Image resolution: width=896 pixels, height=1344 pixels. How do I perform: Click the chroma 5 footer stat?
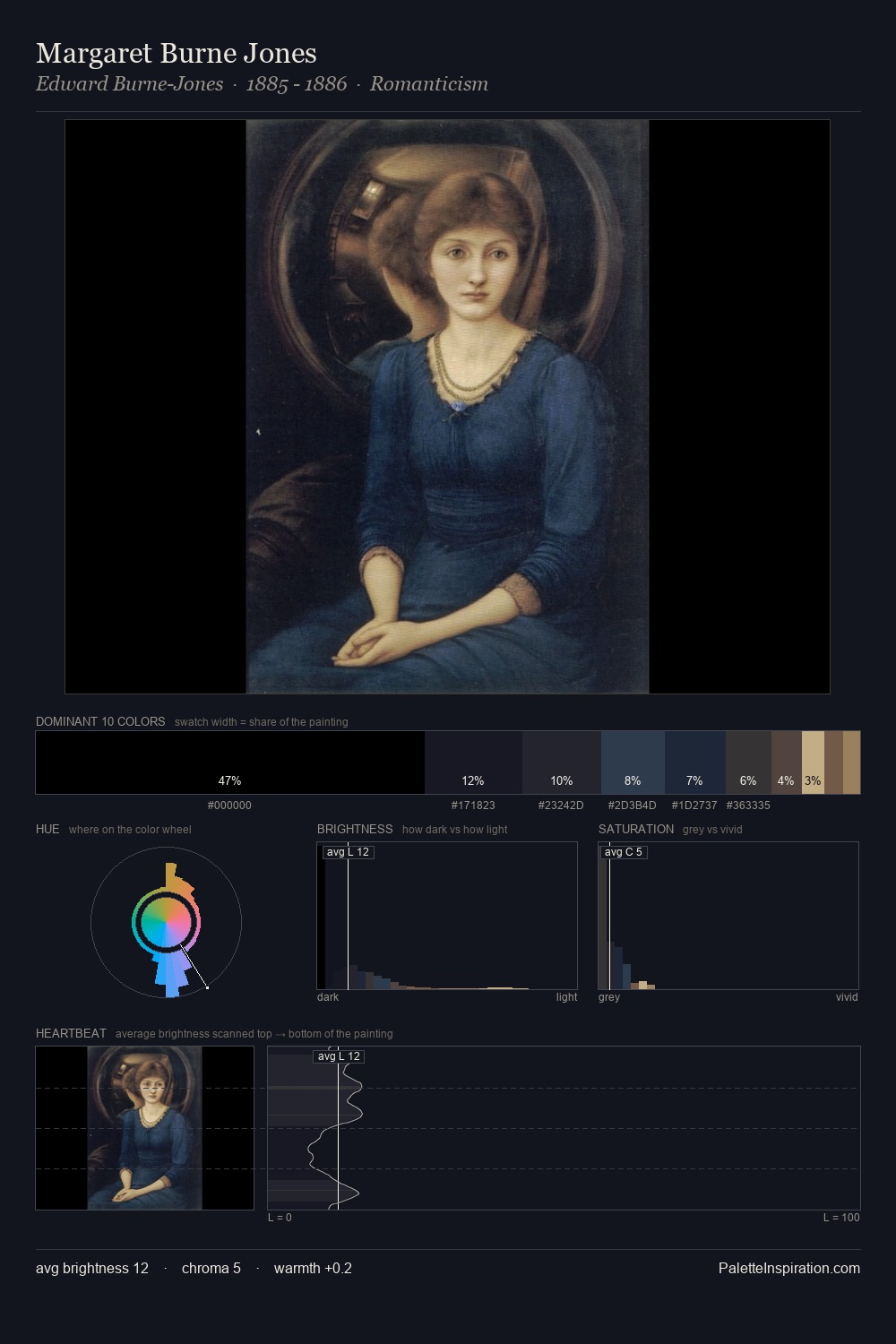pyautogui.click(x=211, y=1268)
